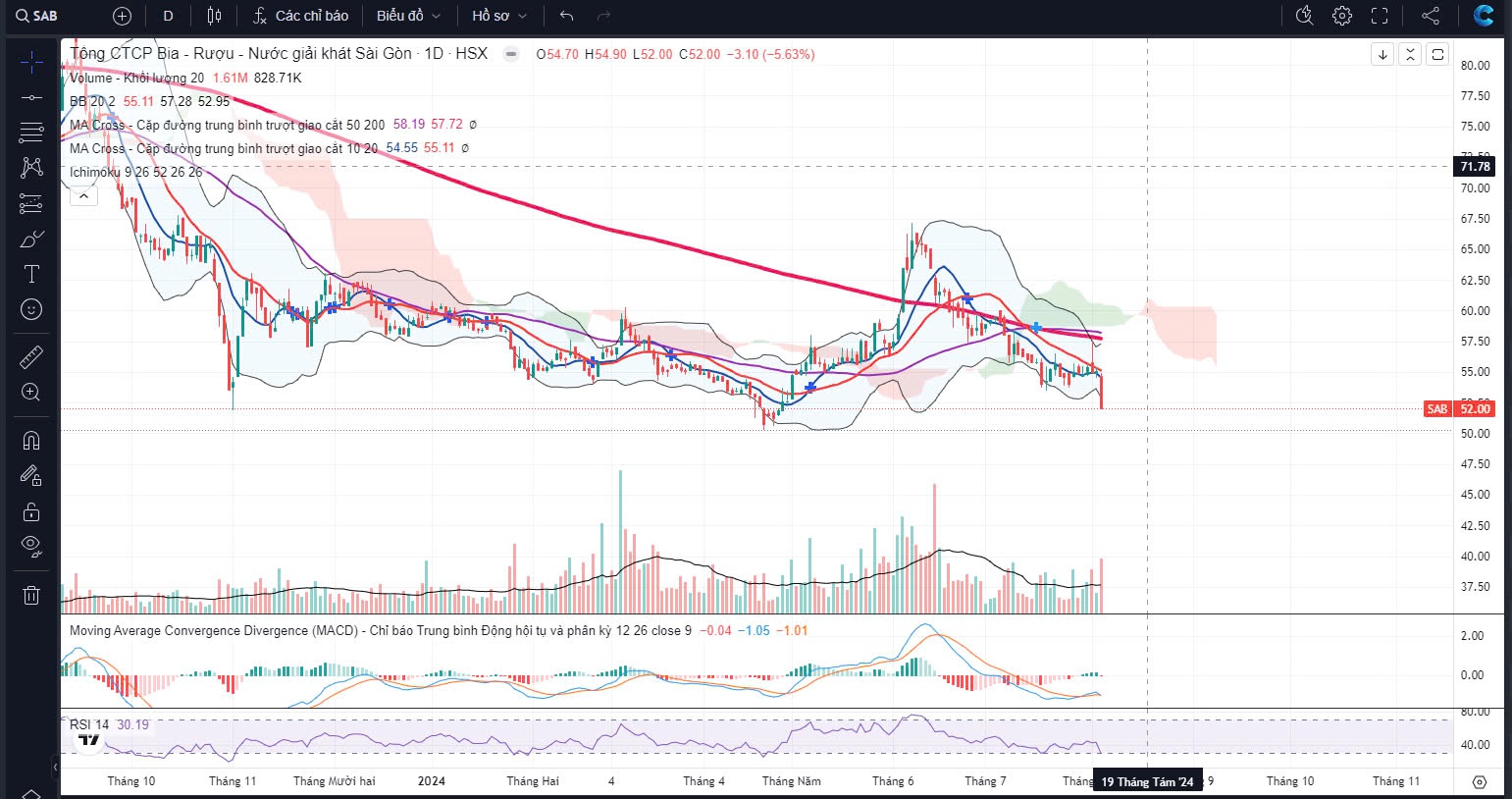Toggle magnet mode
1512x799 pixels.
click(31, 440)
